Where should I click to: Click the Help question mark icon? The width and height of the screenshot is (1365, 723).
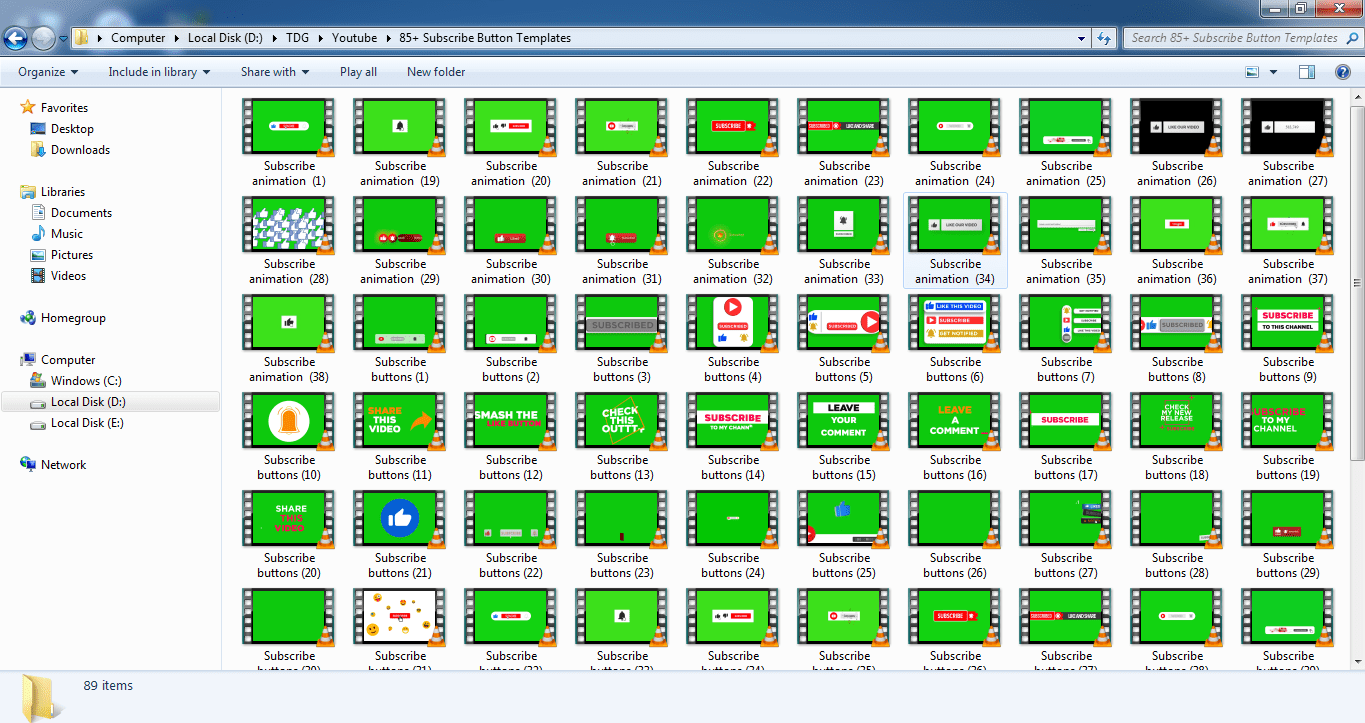(1342, 72)
